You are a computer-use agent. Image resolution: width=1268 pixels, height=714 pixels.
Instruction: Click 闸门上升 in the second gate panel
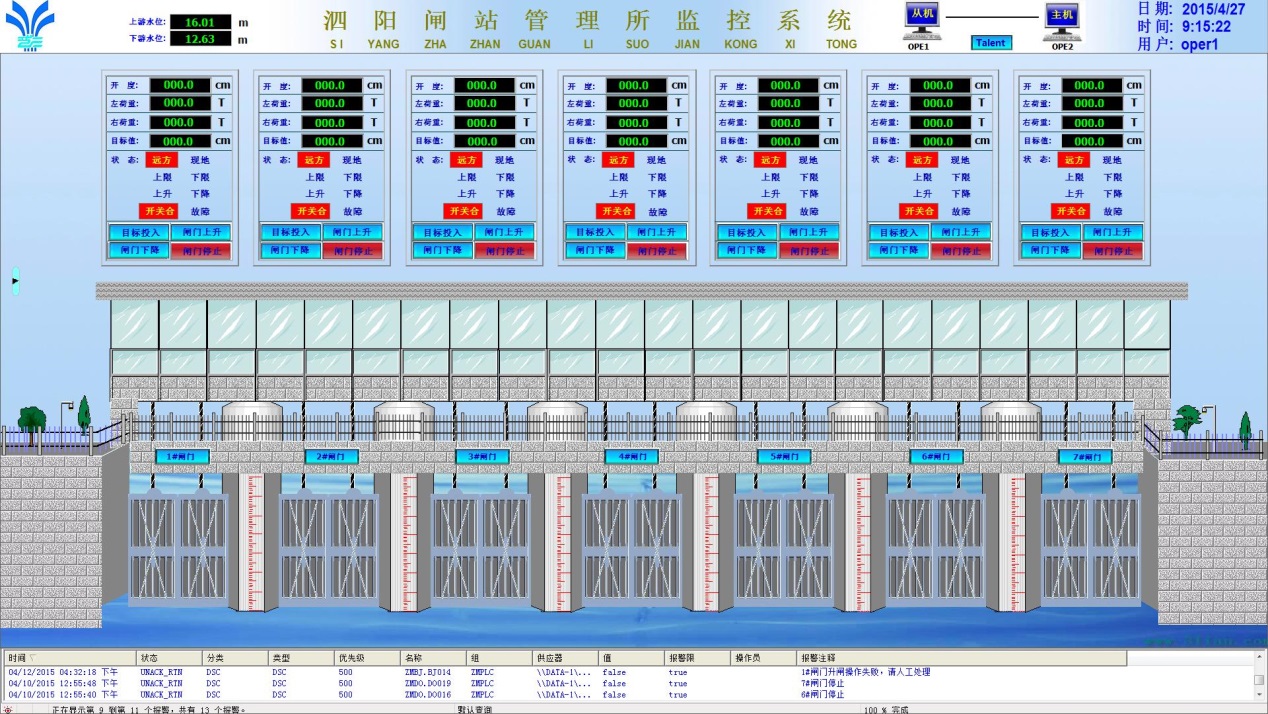[x=353, y=232]
